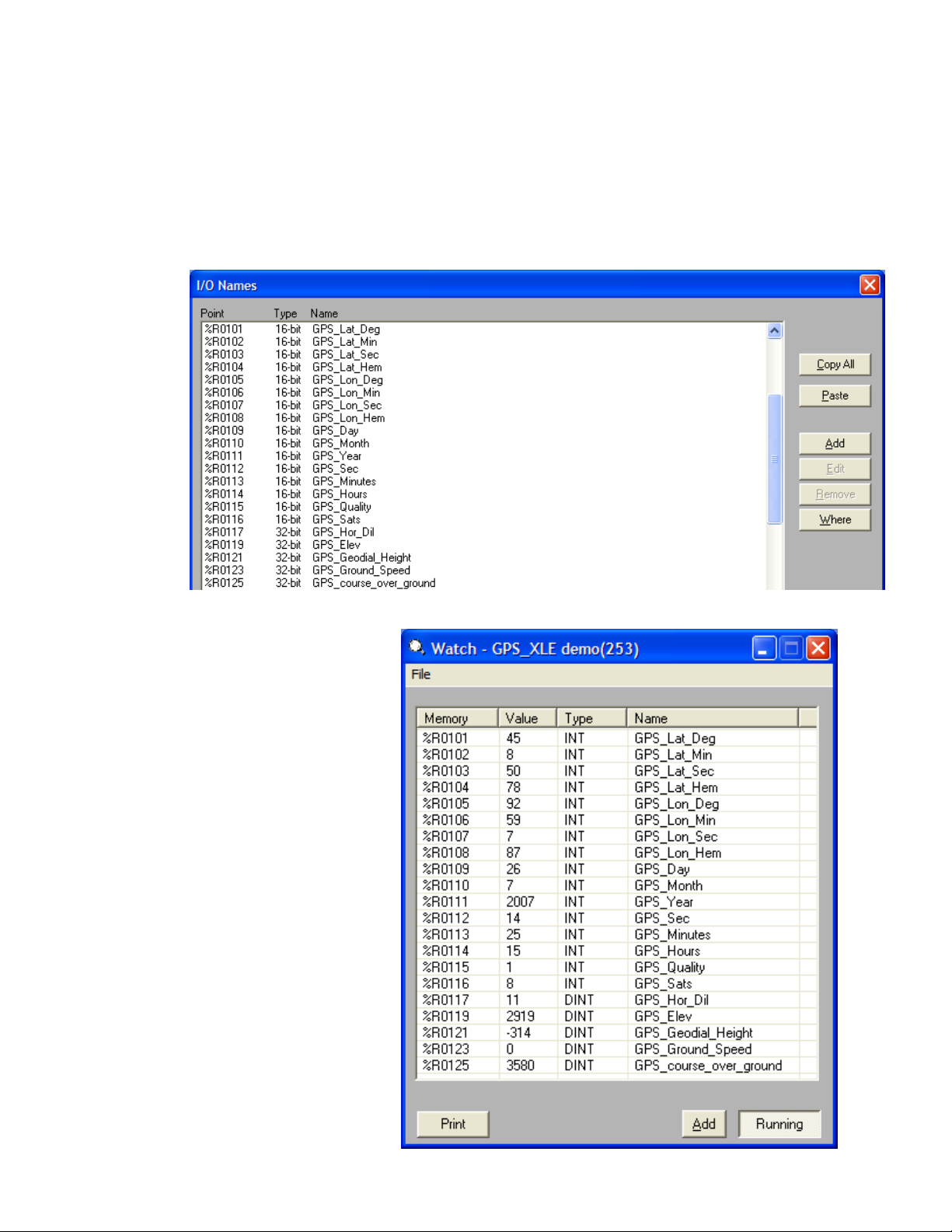This screenshot has width=952, height=1232.
Task: Select the GPS_Lon_Deg row in I/O Names
Action: (483, 380)
